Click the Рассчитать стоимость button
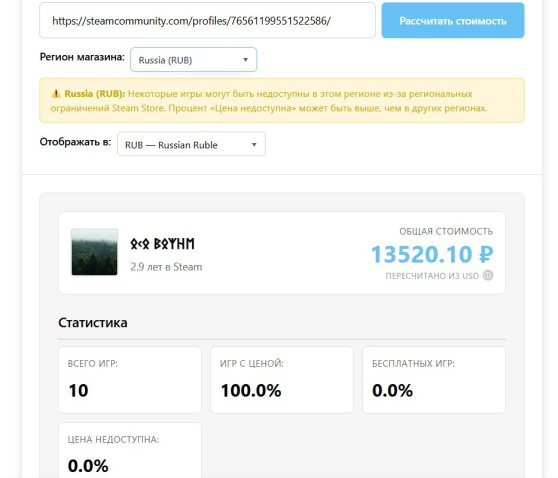 click(453, 21)
